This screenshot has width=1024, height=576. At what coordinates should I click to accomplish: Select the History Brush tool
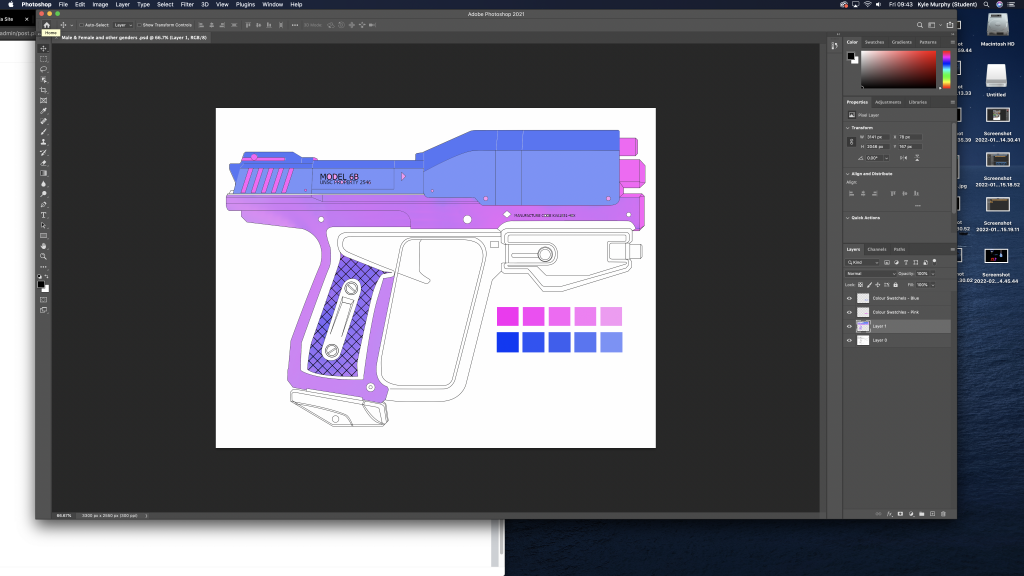coord(44,153)
